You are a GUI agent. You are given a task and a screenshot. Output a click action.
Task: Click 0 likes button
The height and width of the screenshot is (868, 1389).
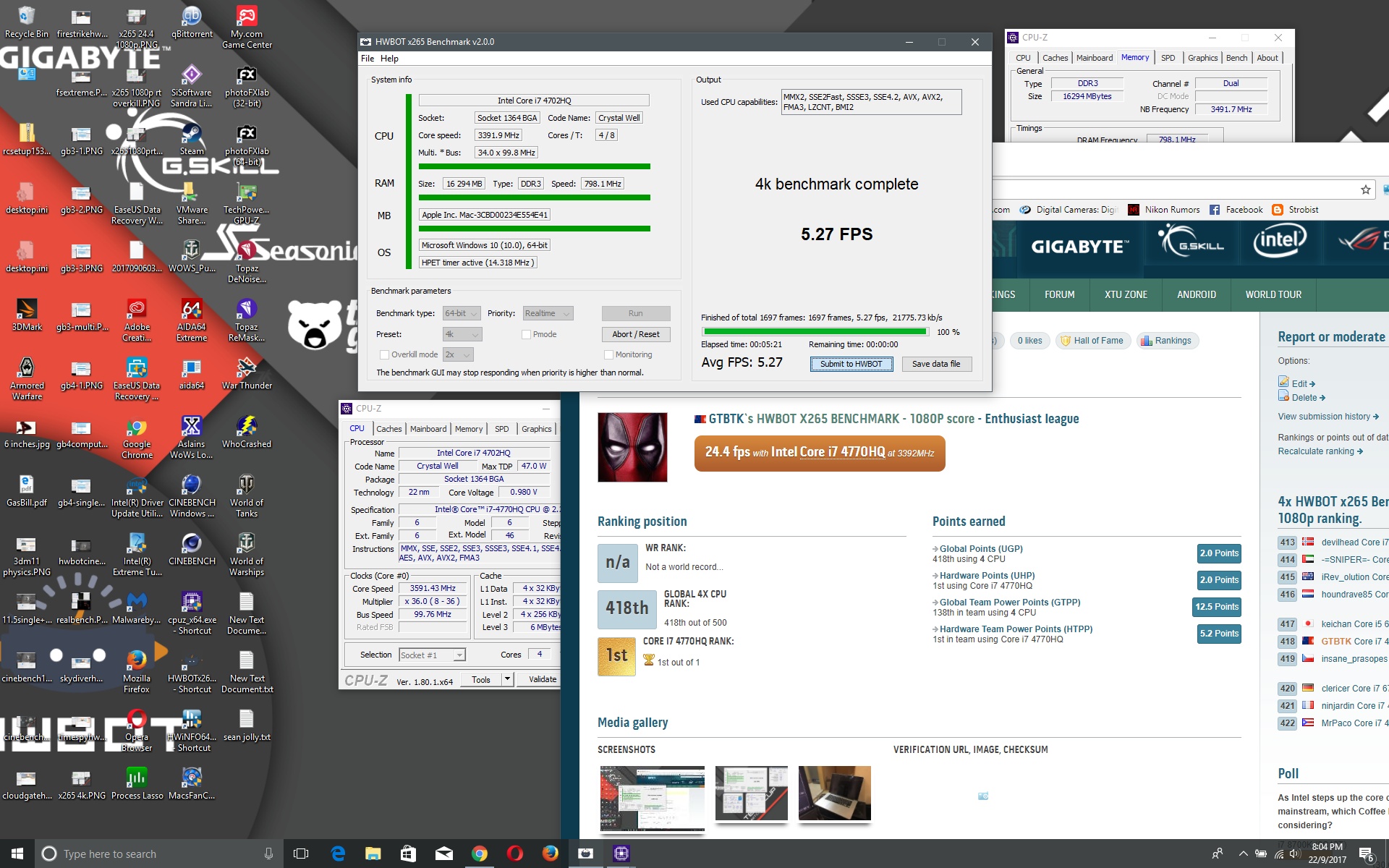[x=1029, y=341]
